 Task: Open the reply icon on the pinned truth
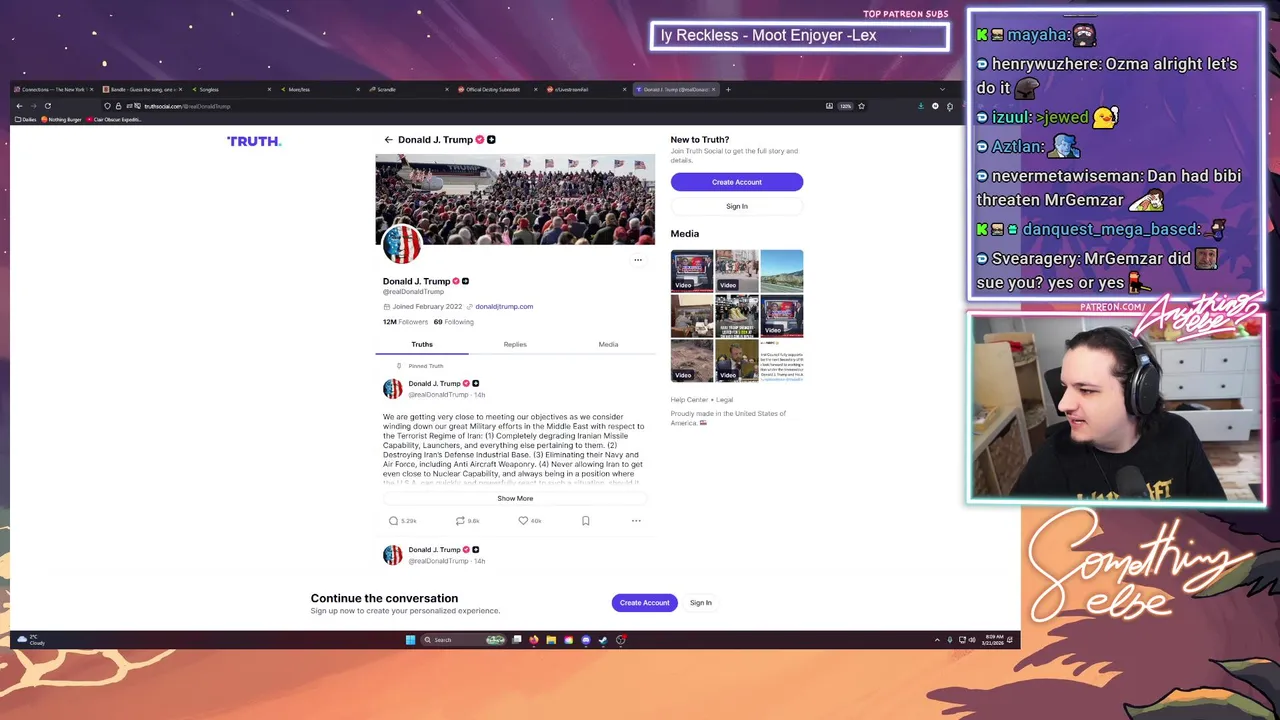pos(393,521)
